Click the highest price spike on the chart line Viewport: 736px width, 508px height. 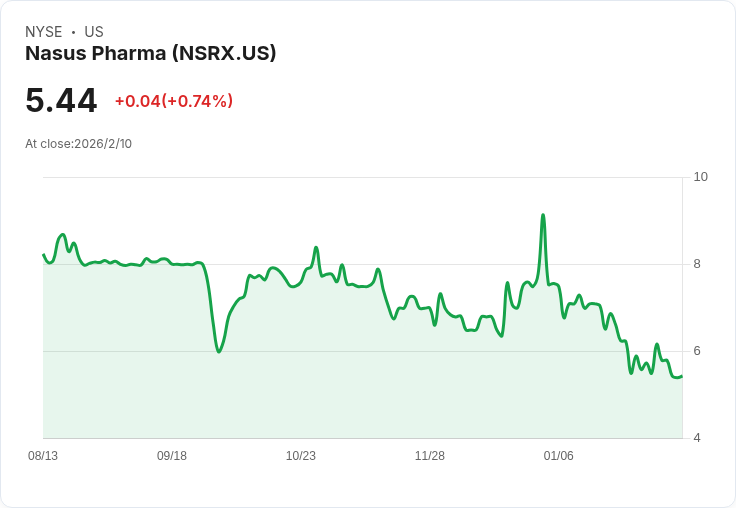(x=543, y=215)
